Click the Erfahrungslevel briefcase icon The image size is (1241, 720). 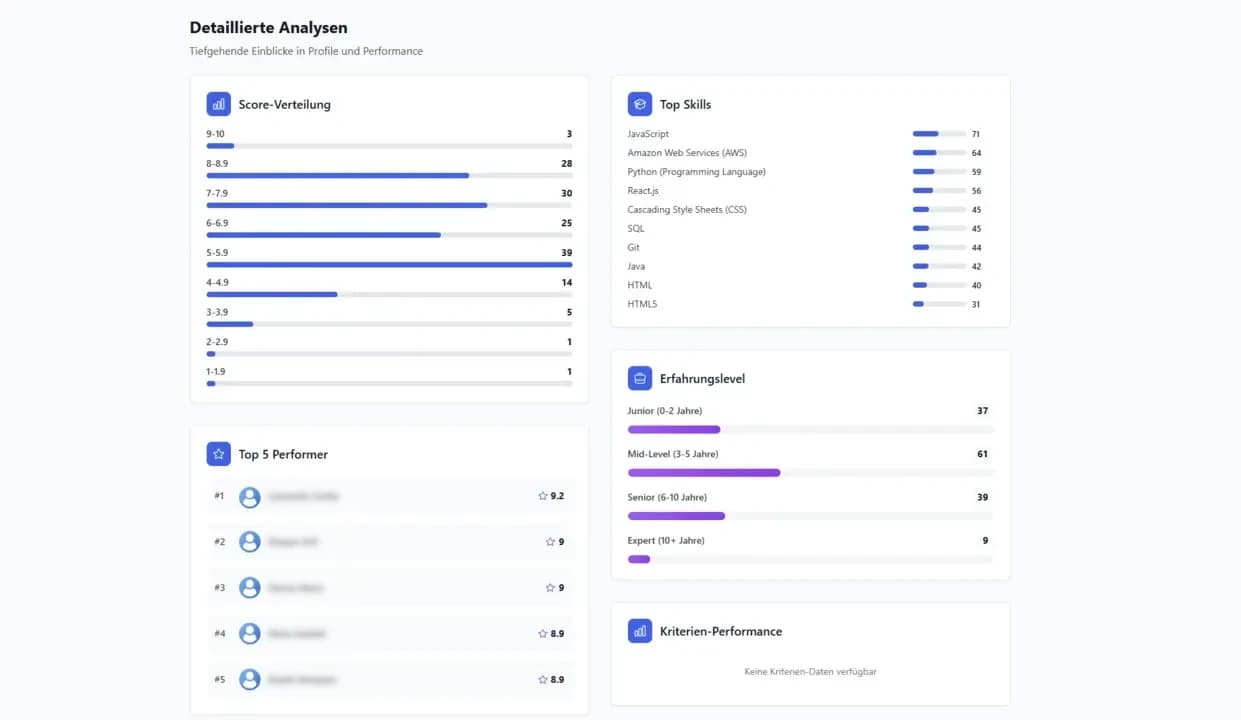[640, 379]
